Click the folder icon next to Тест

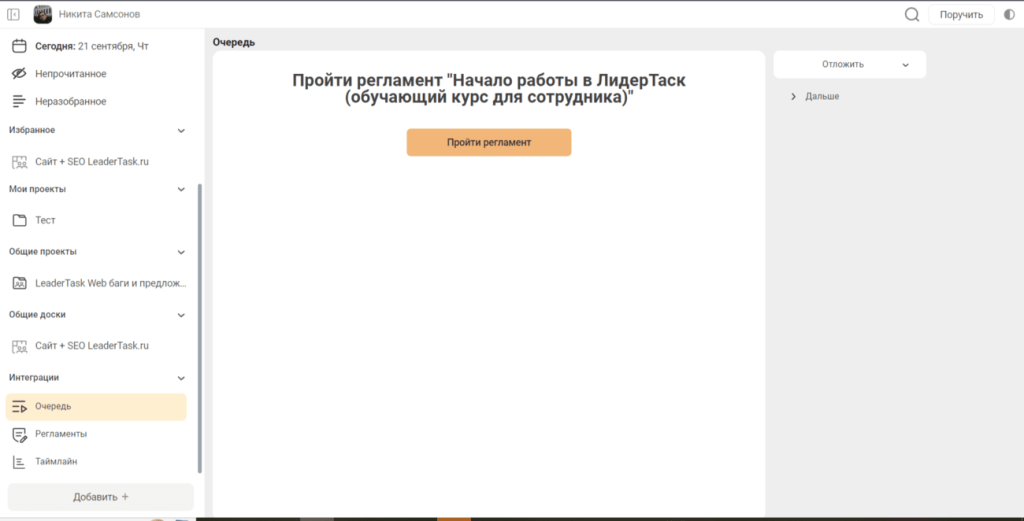20,221
